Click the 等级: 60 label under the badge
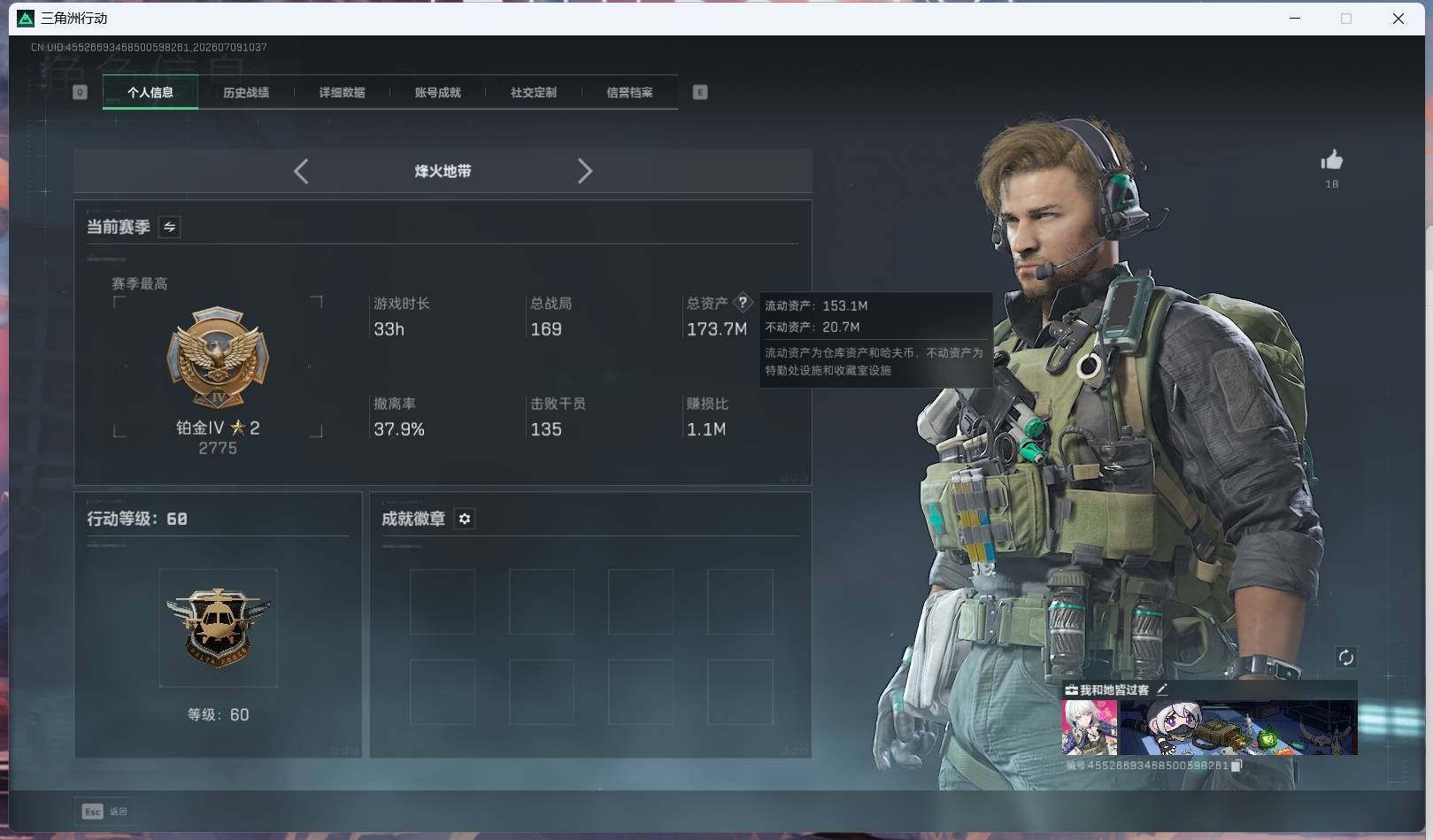 [218, 714]
